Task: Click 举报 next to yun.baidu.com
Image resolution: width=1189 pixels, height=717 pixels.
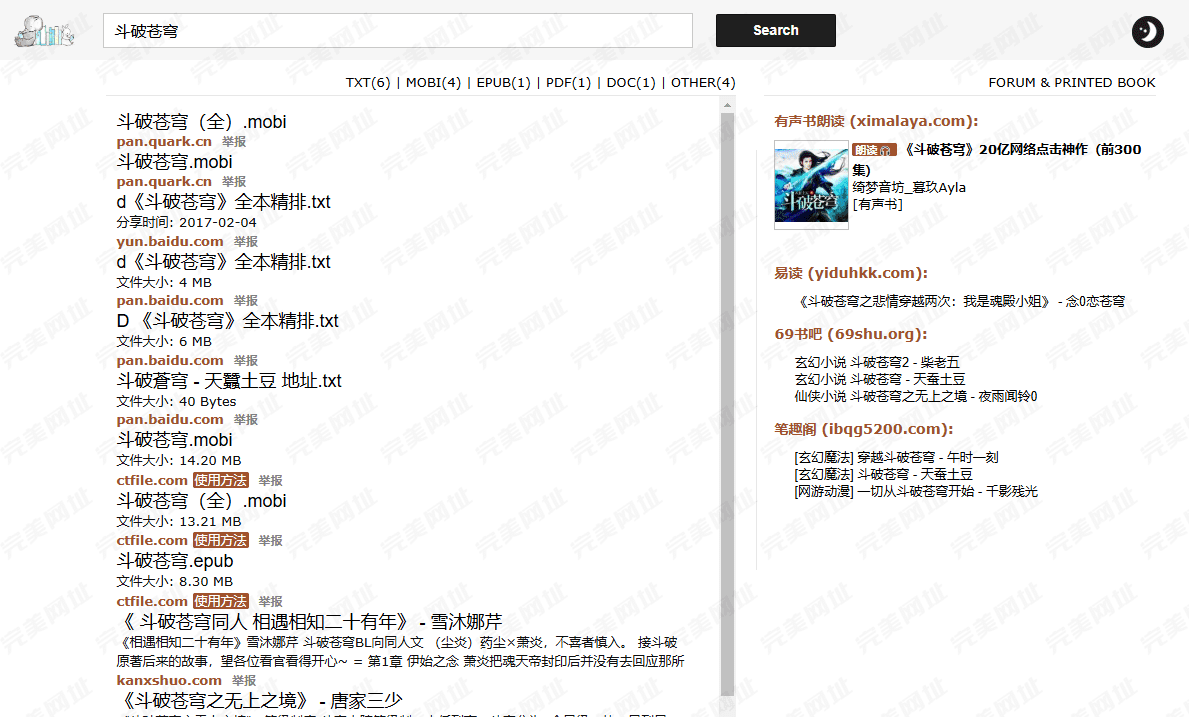Action: (x=246, y=242)
